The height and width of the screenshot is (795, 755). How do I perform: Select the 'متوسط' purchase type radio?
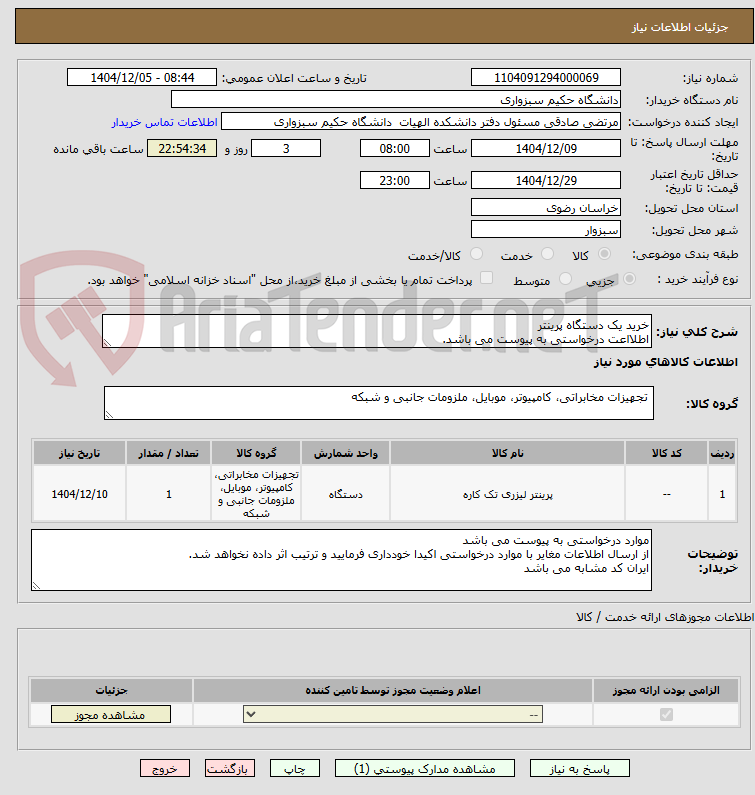coord(565,278)
